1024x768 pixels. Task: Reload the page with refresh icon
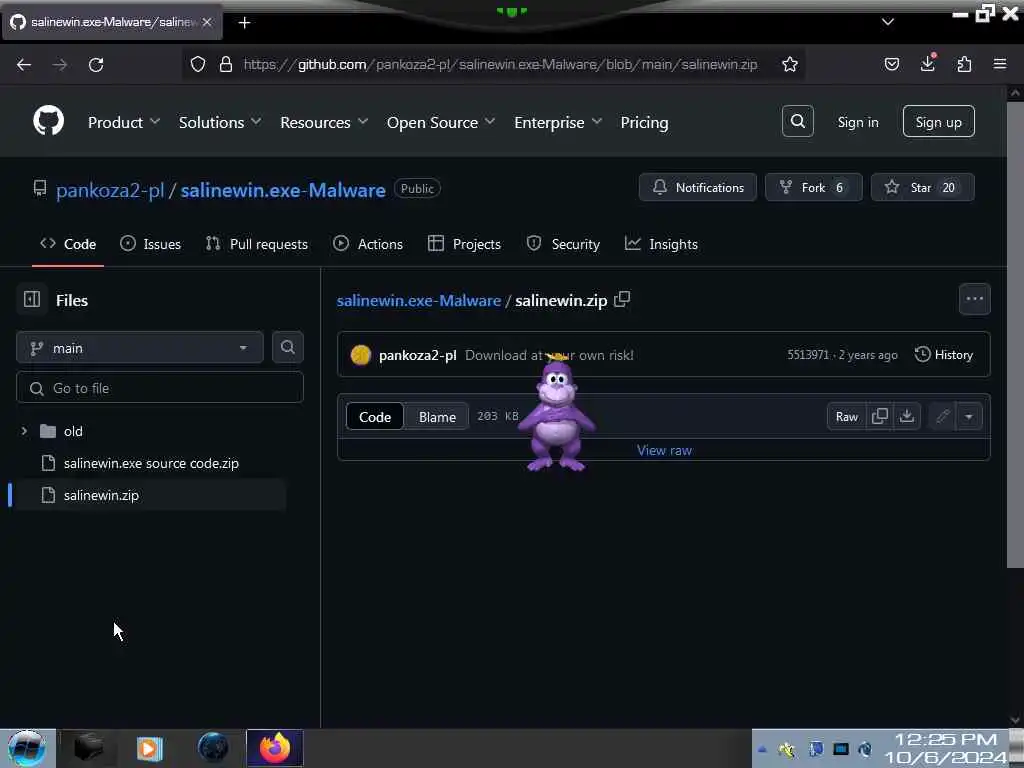tap(96, 64)
